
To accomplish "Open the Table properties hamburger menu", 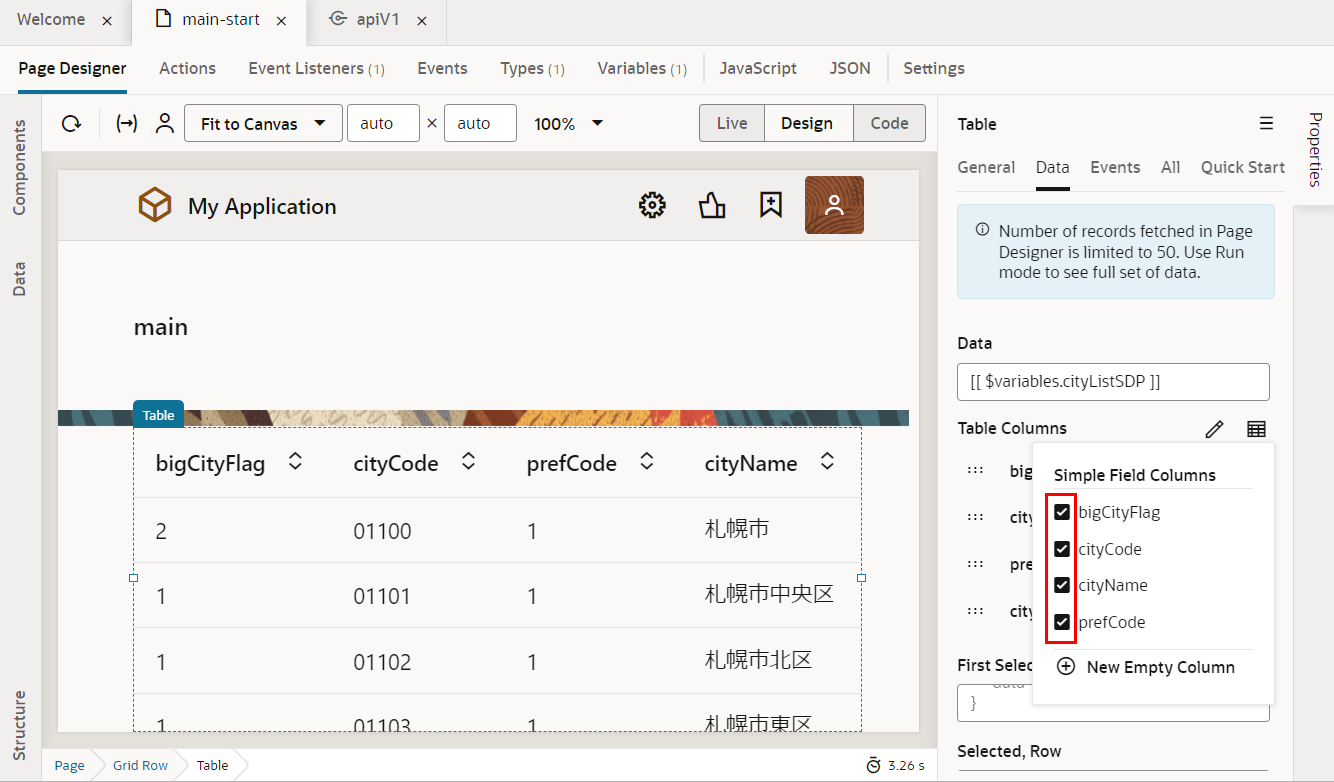I will coord(1266,124).
